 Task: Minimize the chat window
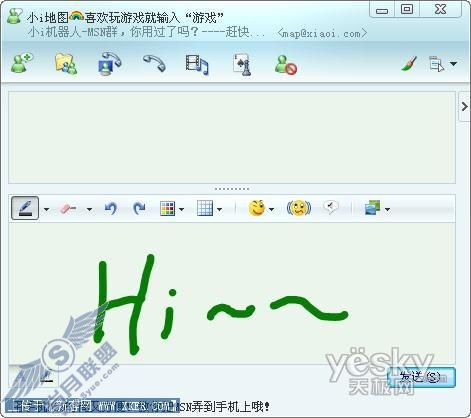382,10
